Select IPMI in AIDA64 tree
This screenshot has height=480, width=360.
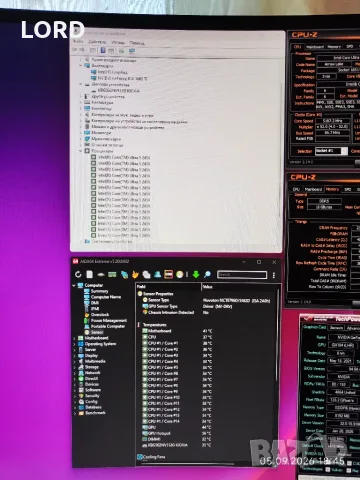[x=95, y=309]
